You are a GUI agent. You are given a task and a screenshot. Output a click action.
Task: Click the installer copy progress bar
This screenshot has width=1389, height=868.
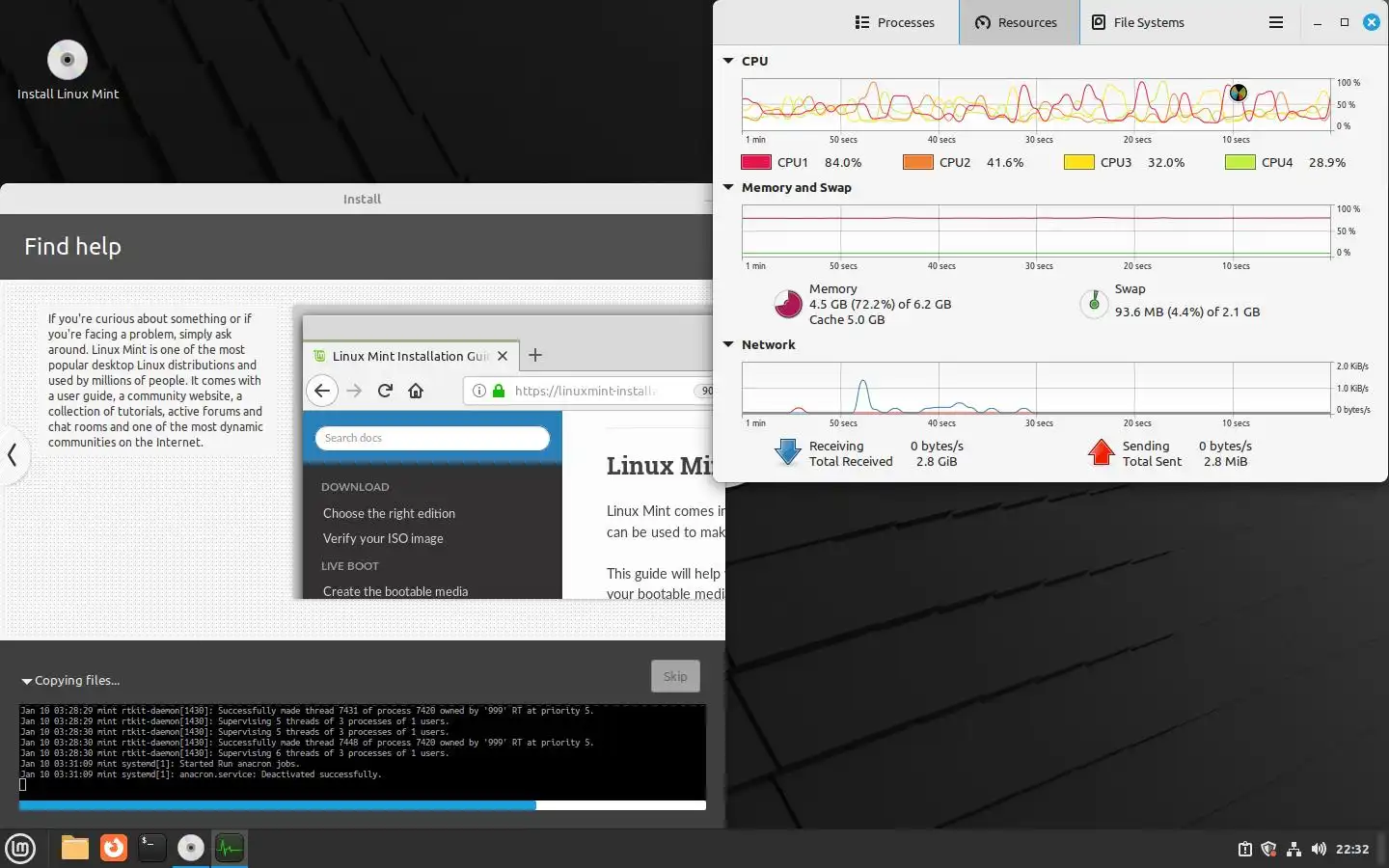(x=363, y=805)
